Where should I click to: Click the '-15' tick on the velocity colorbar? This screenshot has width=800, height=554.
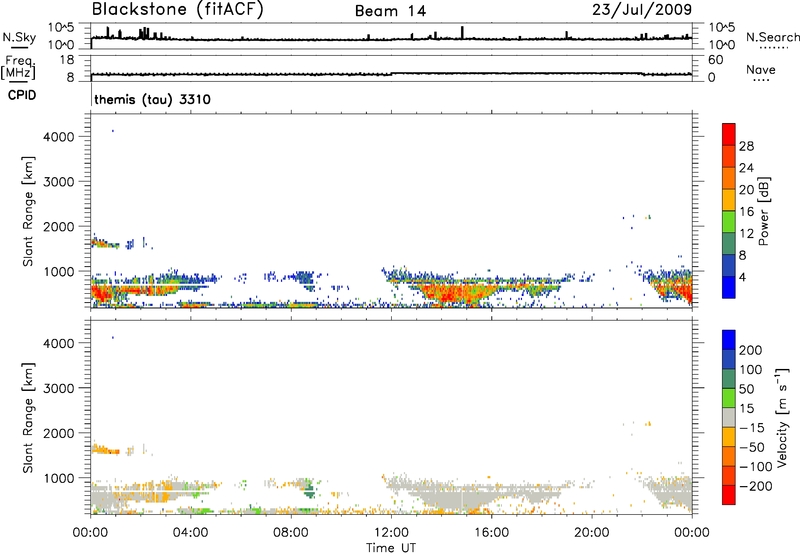click(752, 427)
